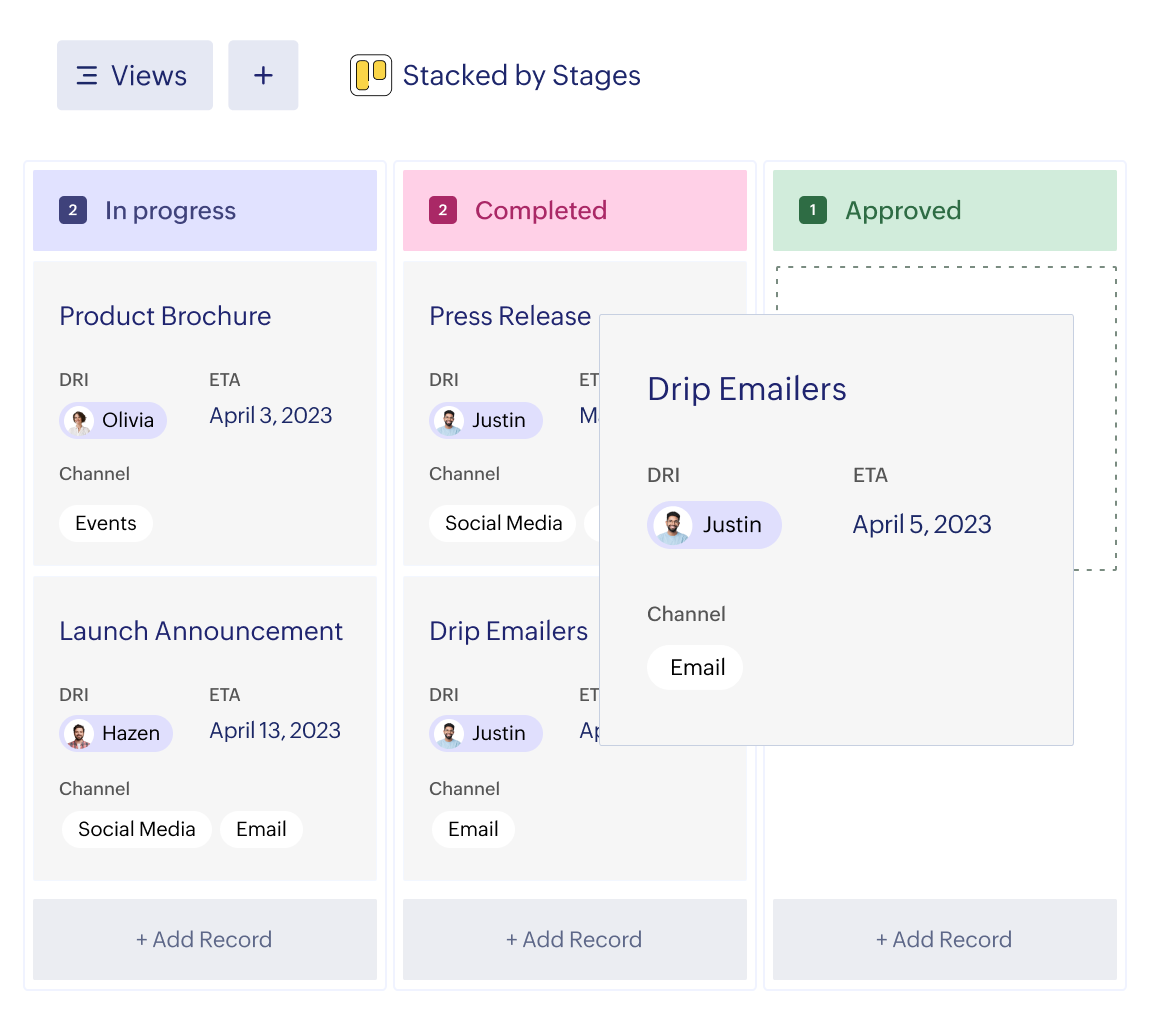
Task: Click April 13, 2023 ETA date
Action: point(275,731)
